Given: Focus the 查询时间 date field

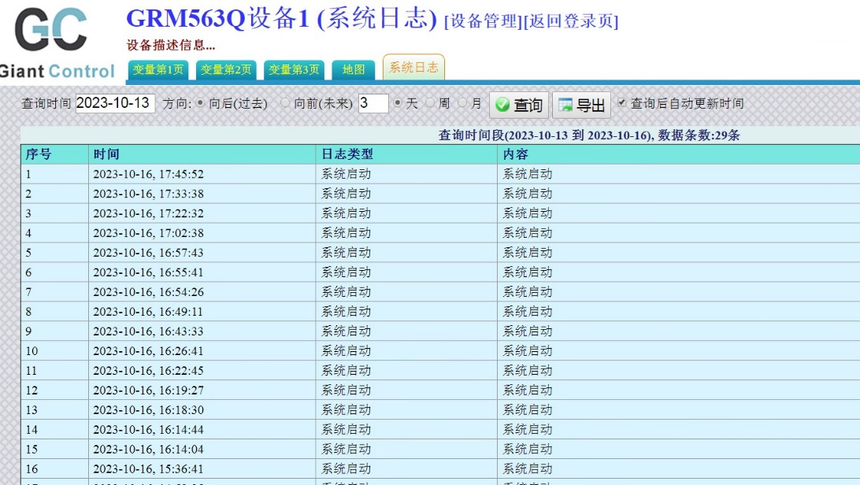Looking at the screenshot, I should pyautogui.click(x=115, y=103).
